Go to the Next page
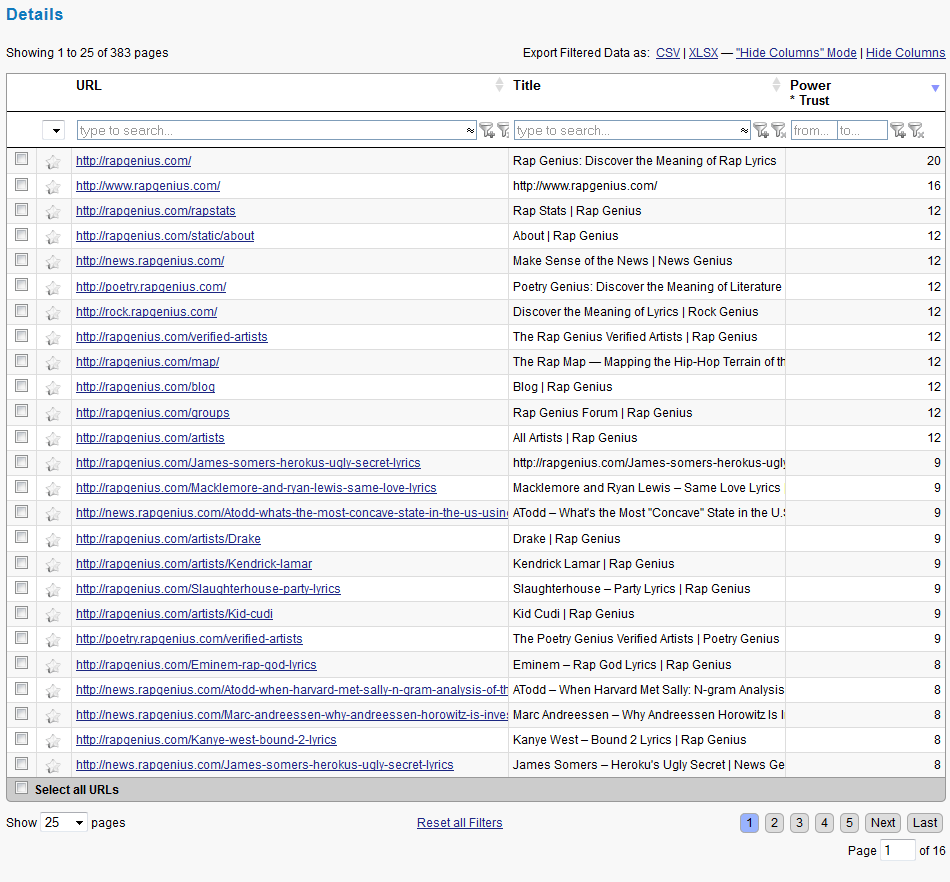Screen dimensions: 950x882 (x=883, y=823)
